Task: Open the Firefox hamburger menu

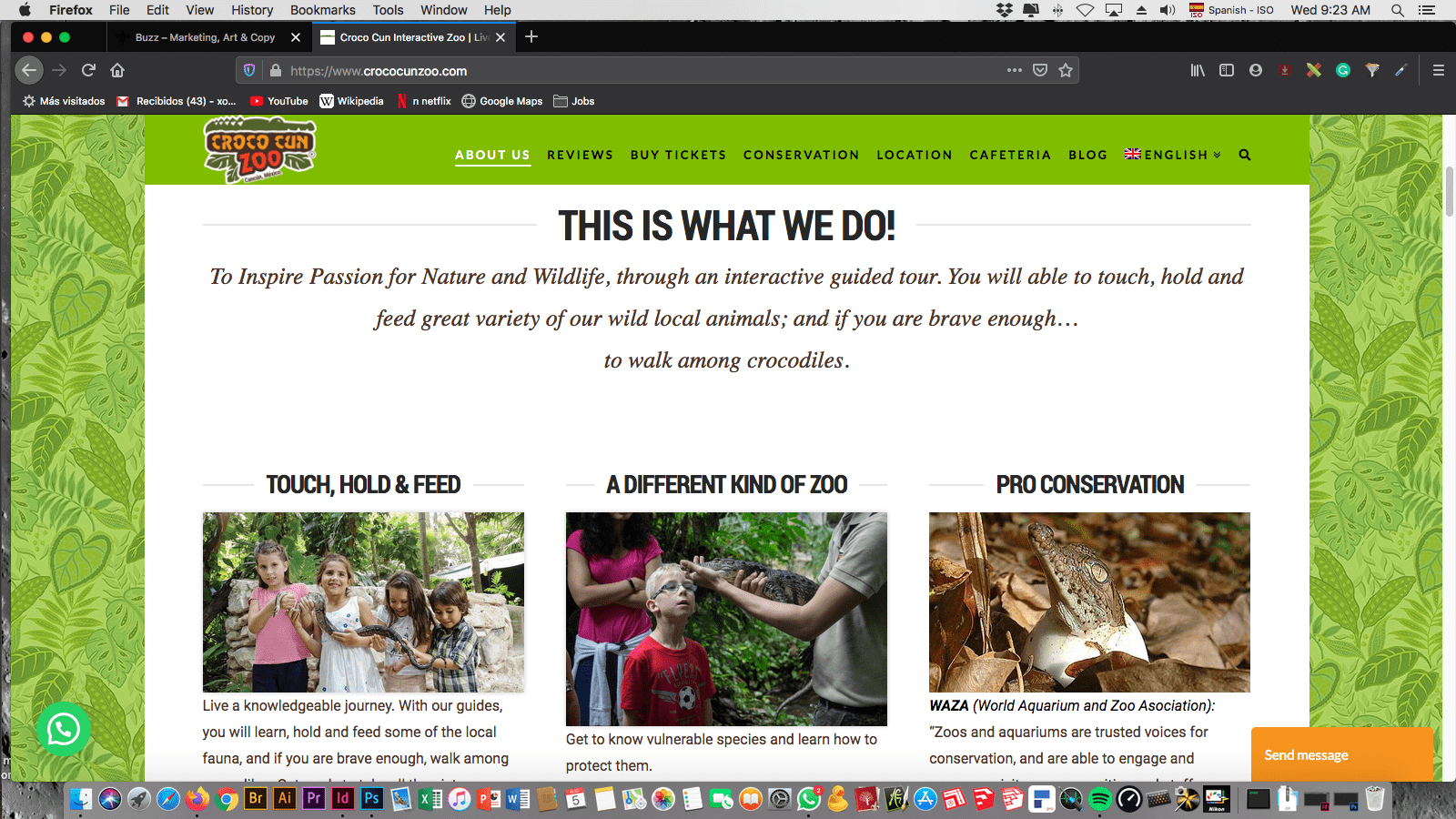Action: point(1439,70)
